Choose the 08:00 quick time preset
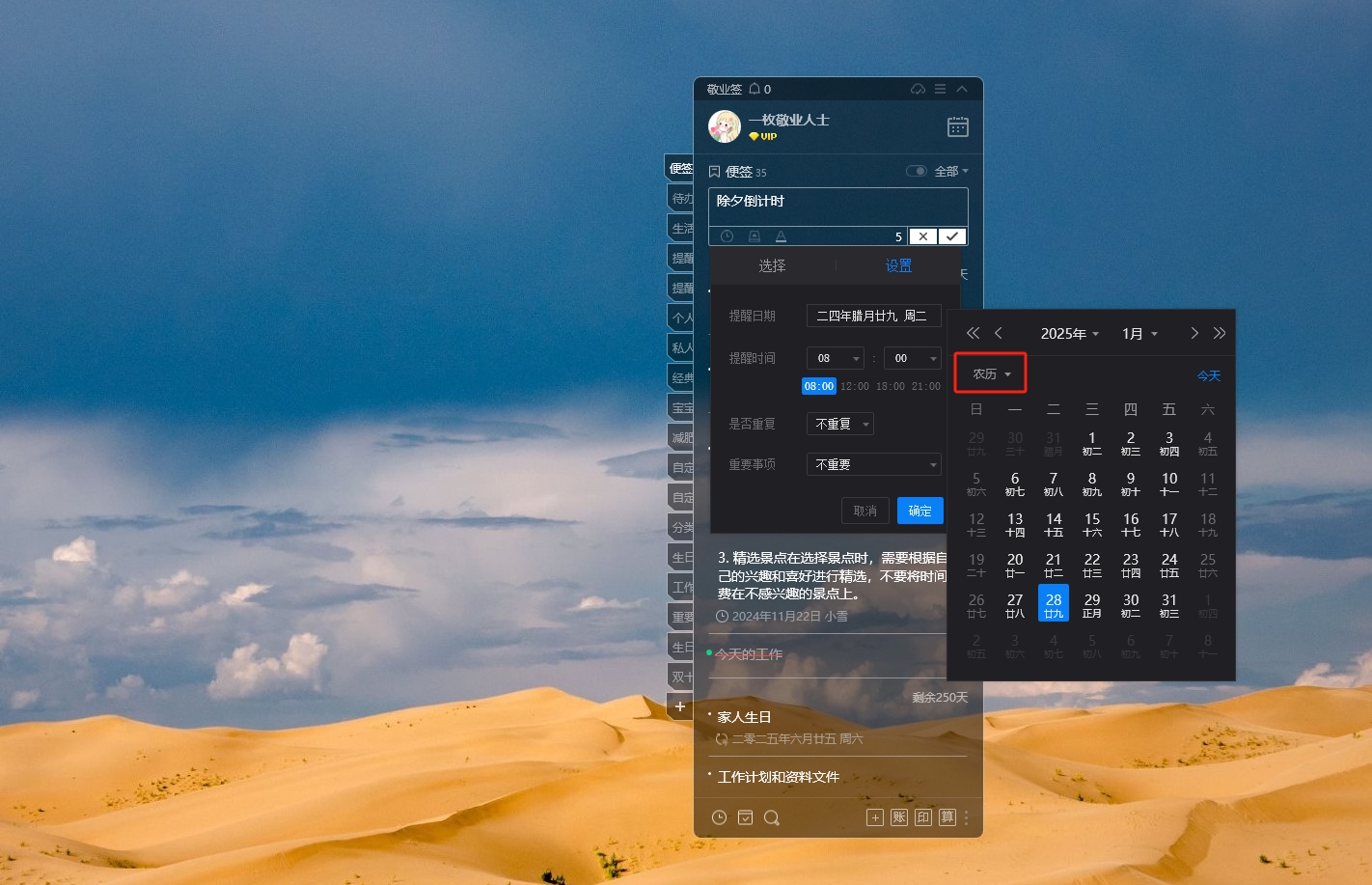Screen dimensions: 1372x885 (819, 386)
